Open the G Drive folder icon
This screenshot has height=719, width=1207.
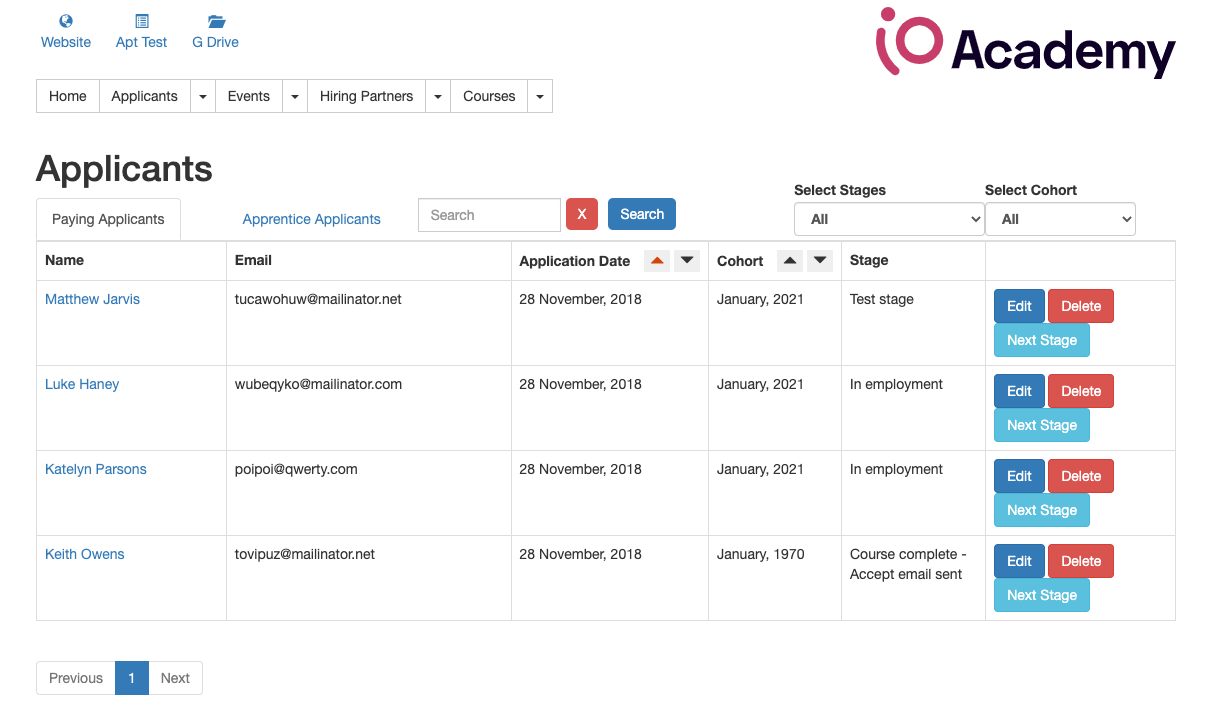[x=214, y=21]
